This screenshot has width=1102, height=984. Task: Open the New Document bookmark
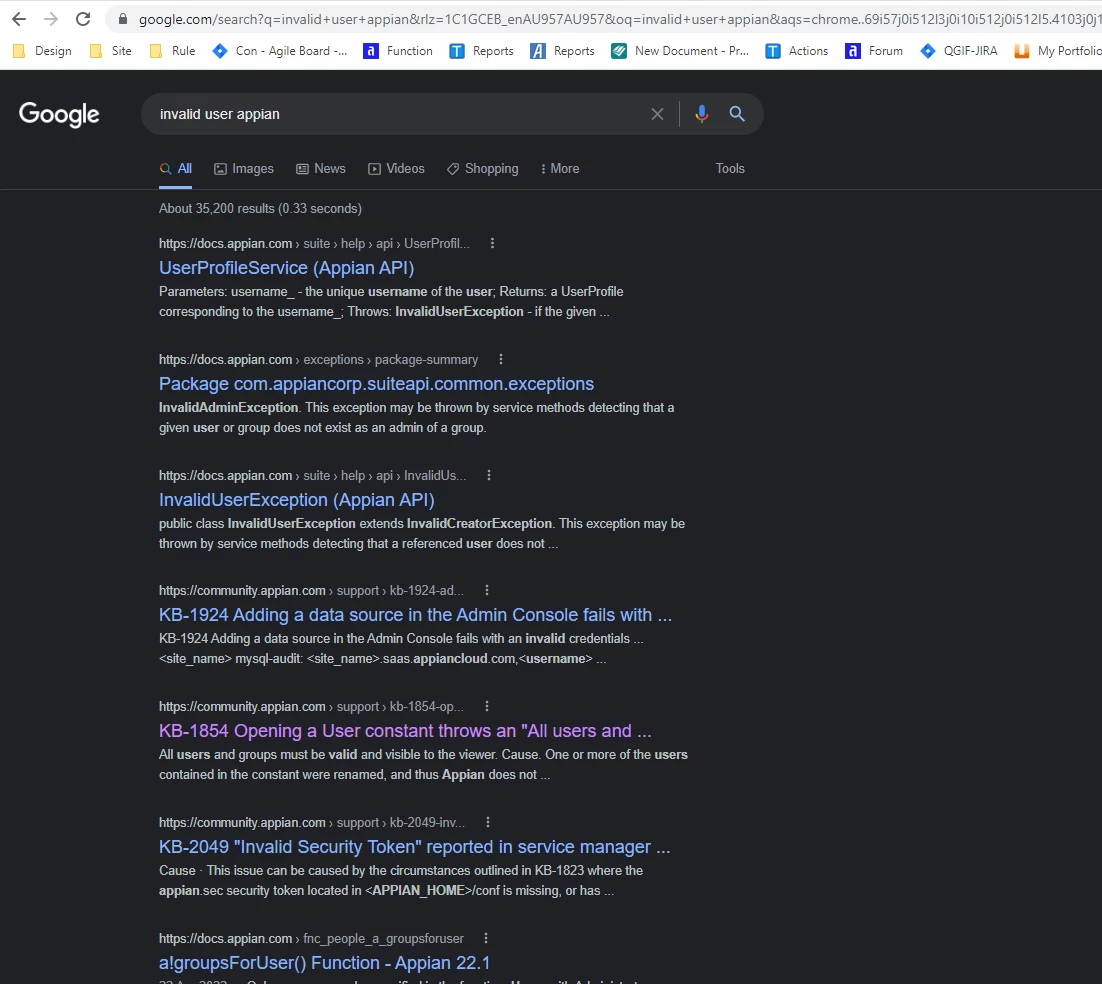pyautogui.click(x=680, y=51)
